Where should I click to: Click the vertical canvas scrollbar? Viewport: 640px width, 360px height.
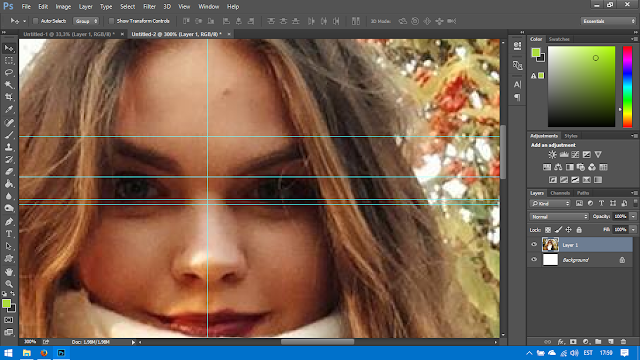[x=503, y=152]
